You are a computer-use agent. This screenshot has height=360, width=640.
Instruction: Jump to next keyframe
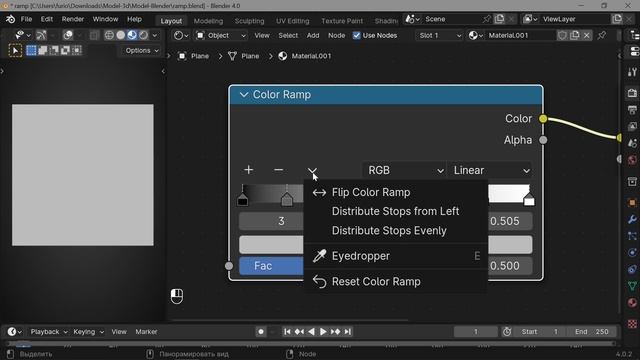click(336, 332)
